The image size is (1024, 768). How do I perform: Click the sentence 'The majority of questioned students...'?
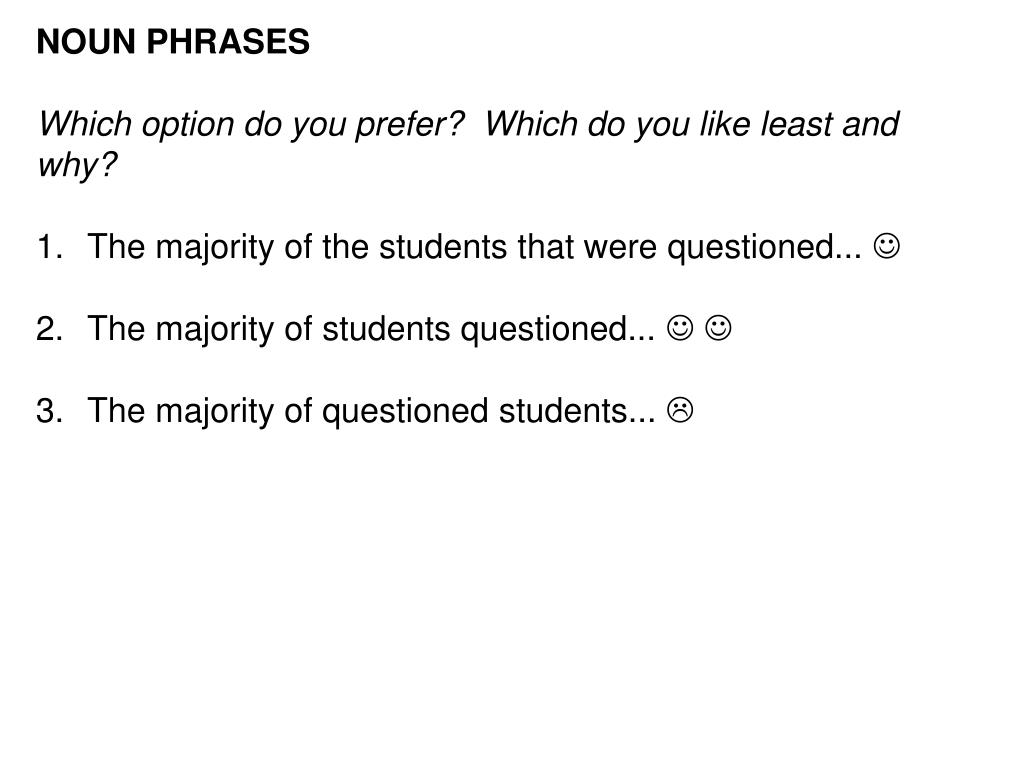coord(370,411)
